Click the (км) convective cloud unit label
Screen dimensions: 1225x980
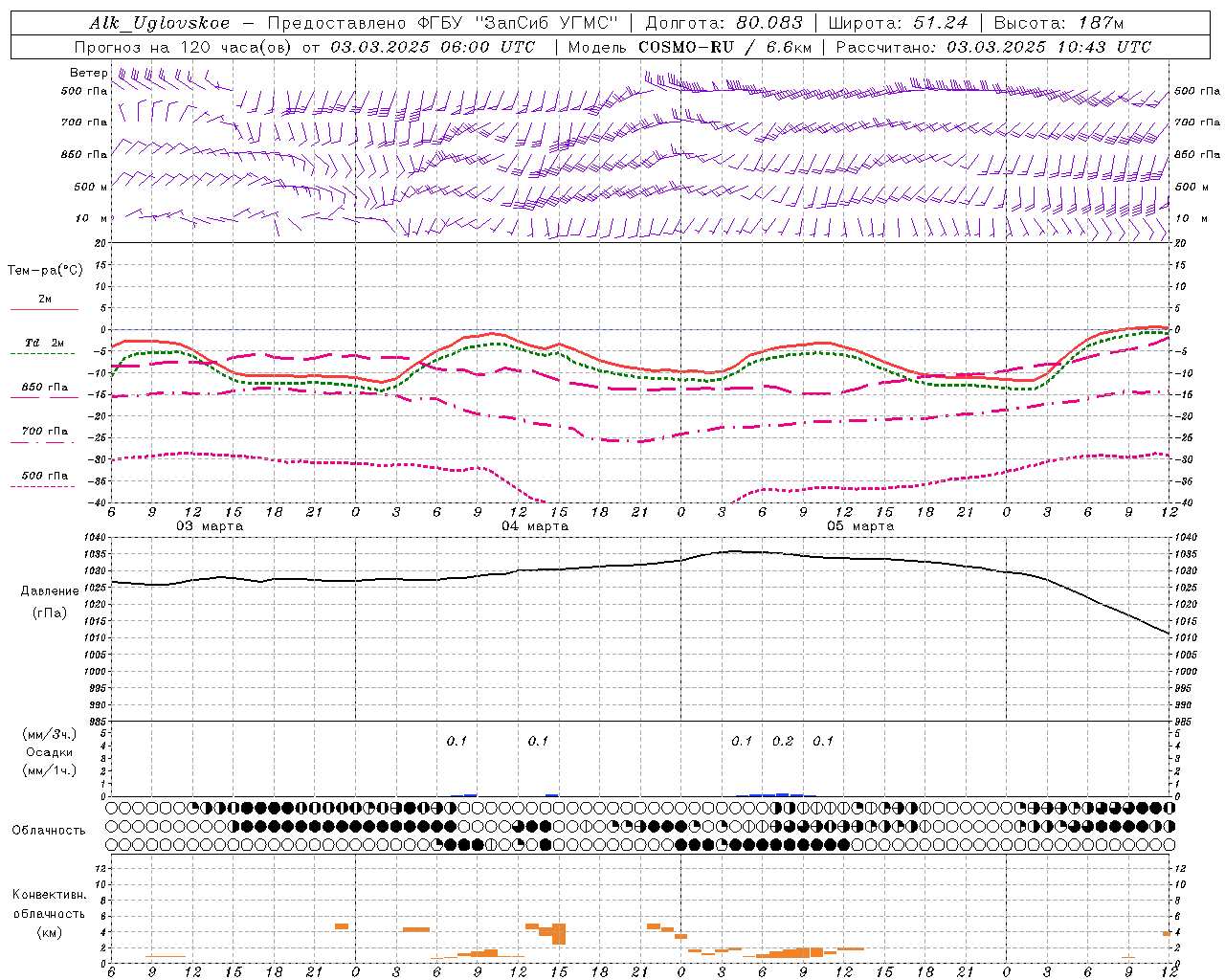click(x=50, y=932)
